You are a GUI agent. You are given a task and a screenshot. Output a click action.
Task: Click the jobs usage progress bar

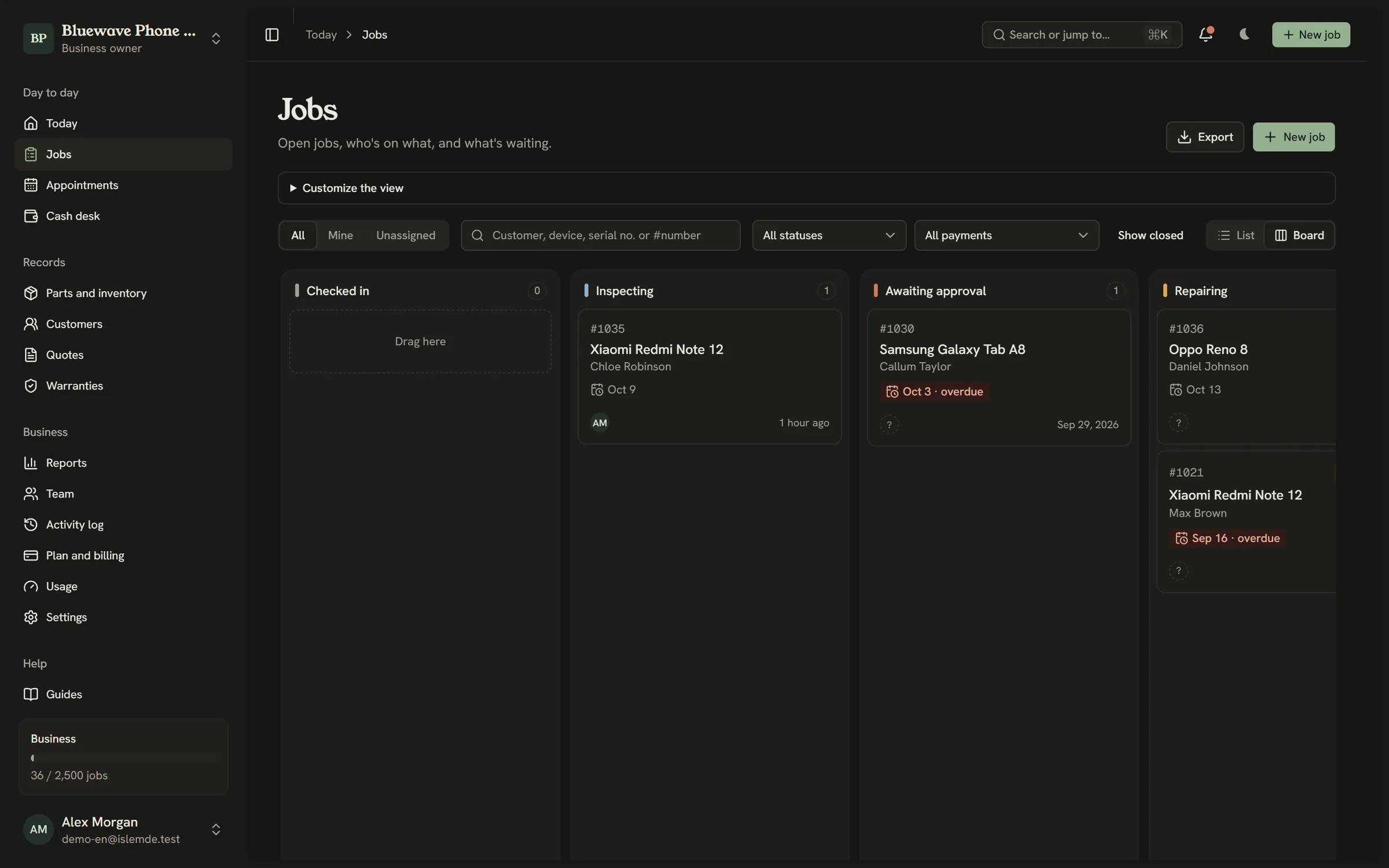pyautogui.click(x=123, y=758)
